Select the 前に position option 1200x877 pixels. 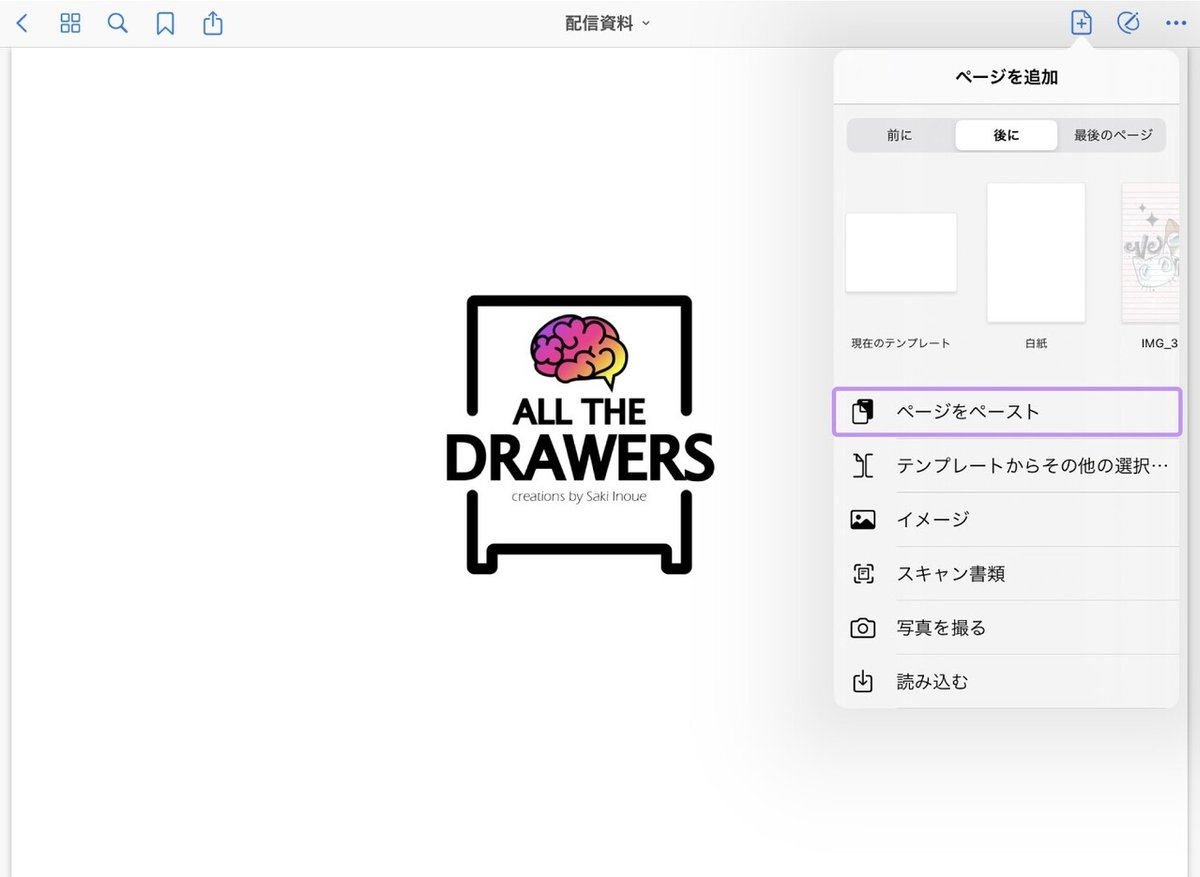point(900,135)
